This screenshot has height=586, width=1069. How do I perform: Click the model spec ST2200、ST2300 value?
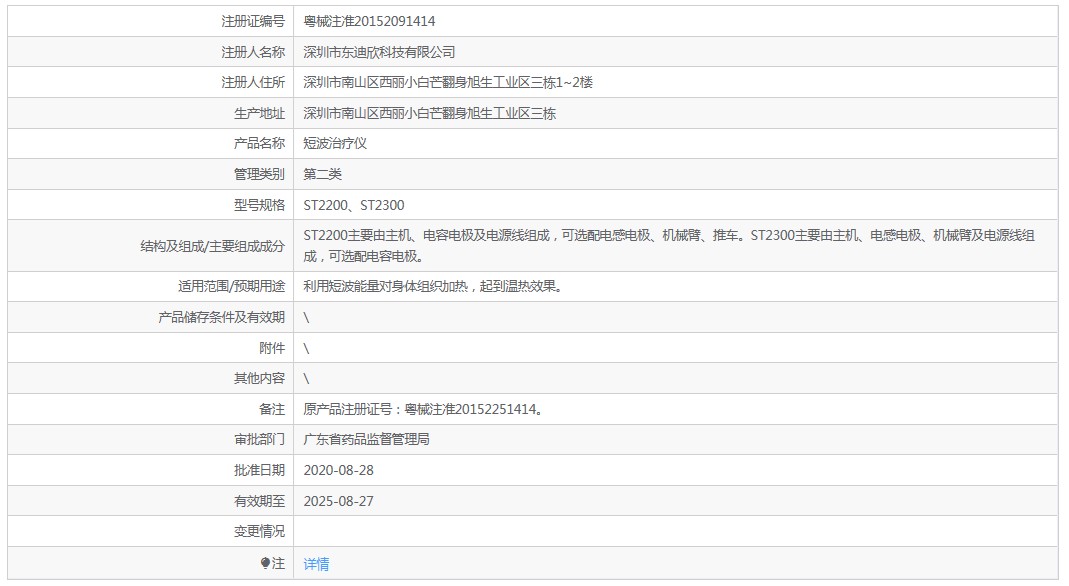pos(354,205)
